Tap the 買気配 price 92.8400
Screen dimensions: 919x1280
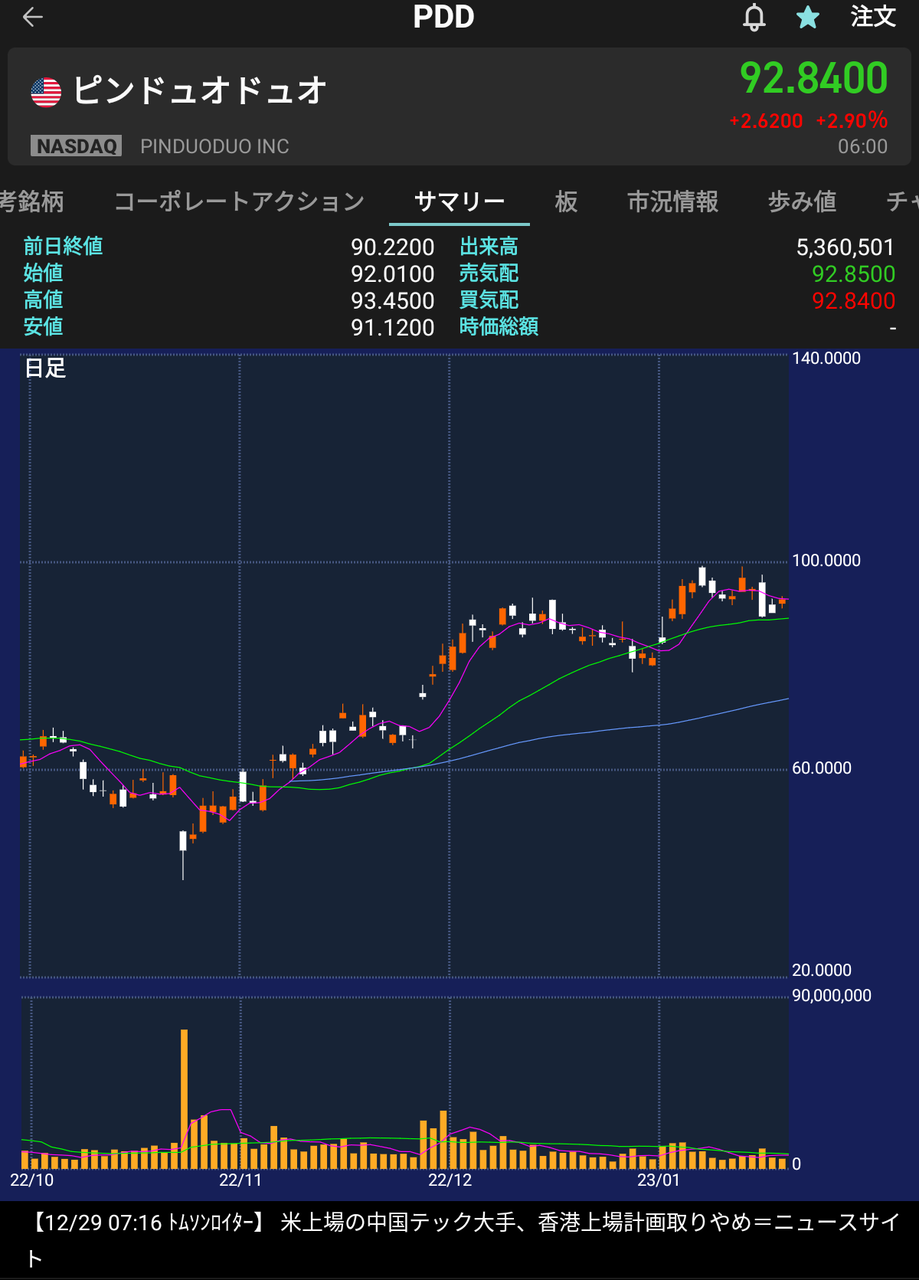(853, 300)
